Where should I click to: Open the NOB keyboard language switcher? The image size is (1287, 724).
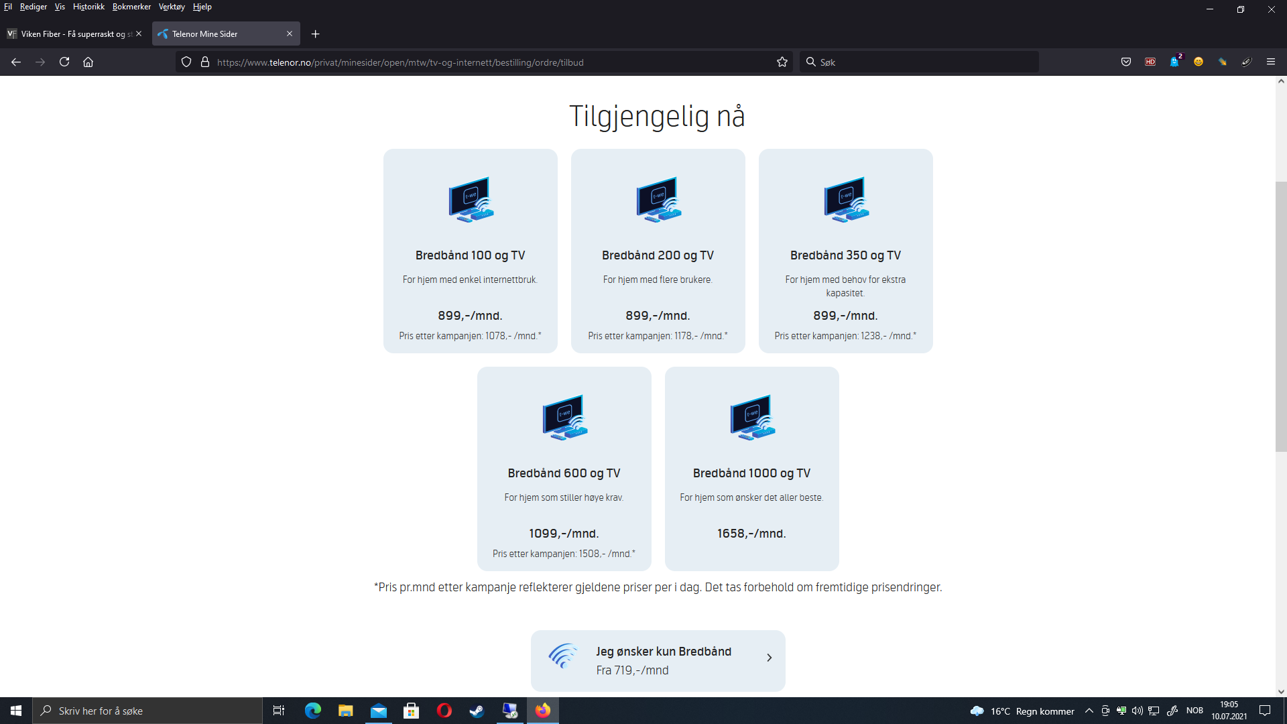point(1194,711)
